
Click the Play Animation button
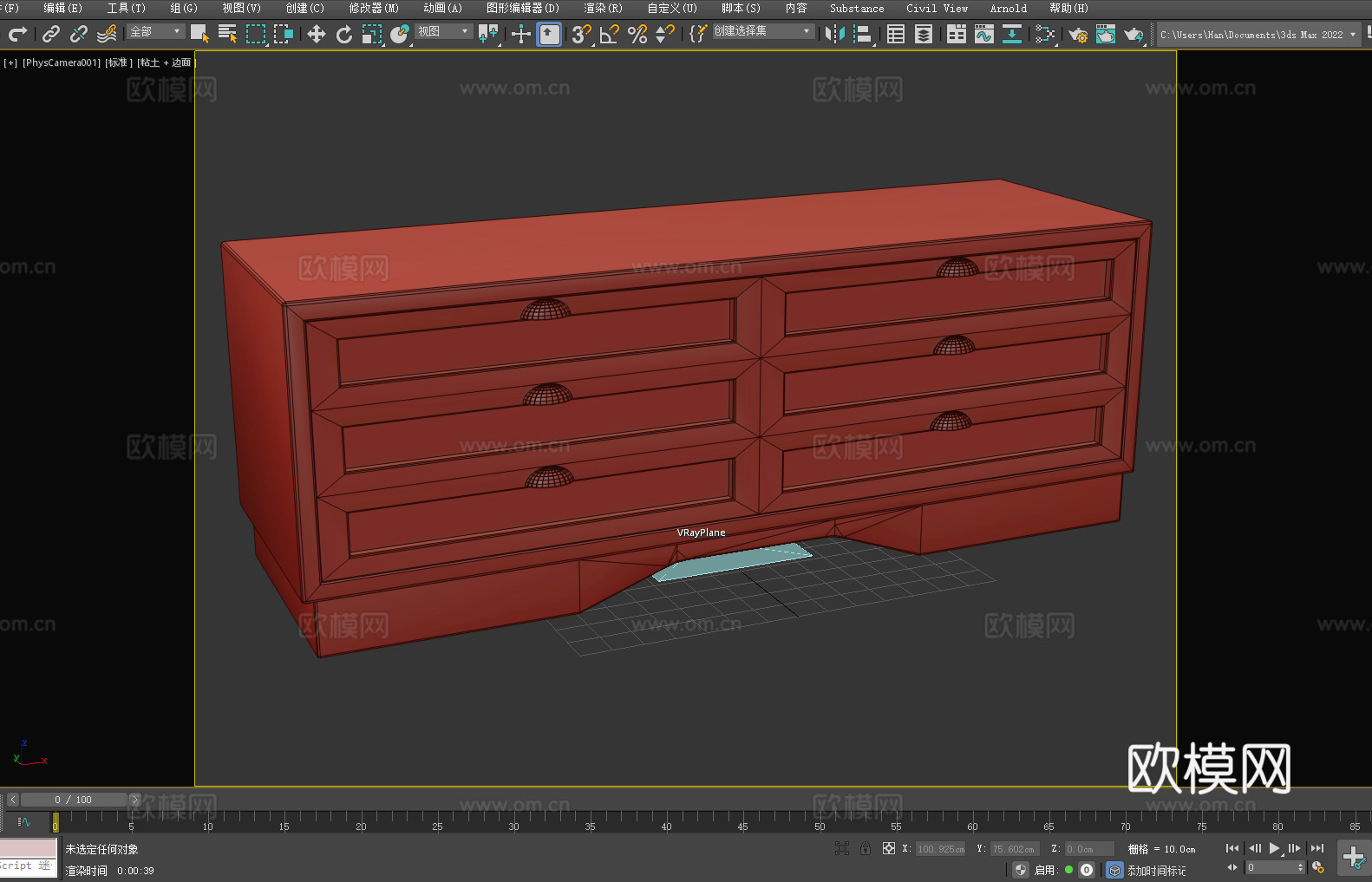1275,848
